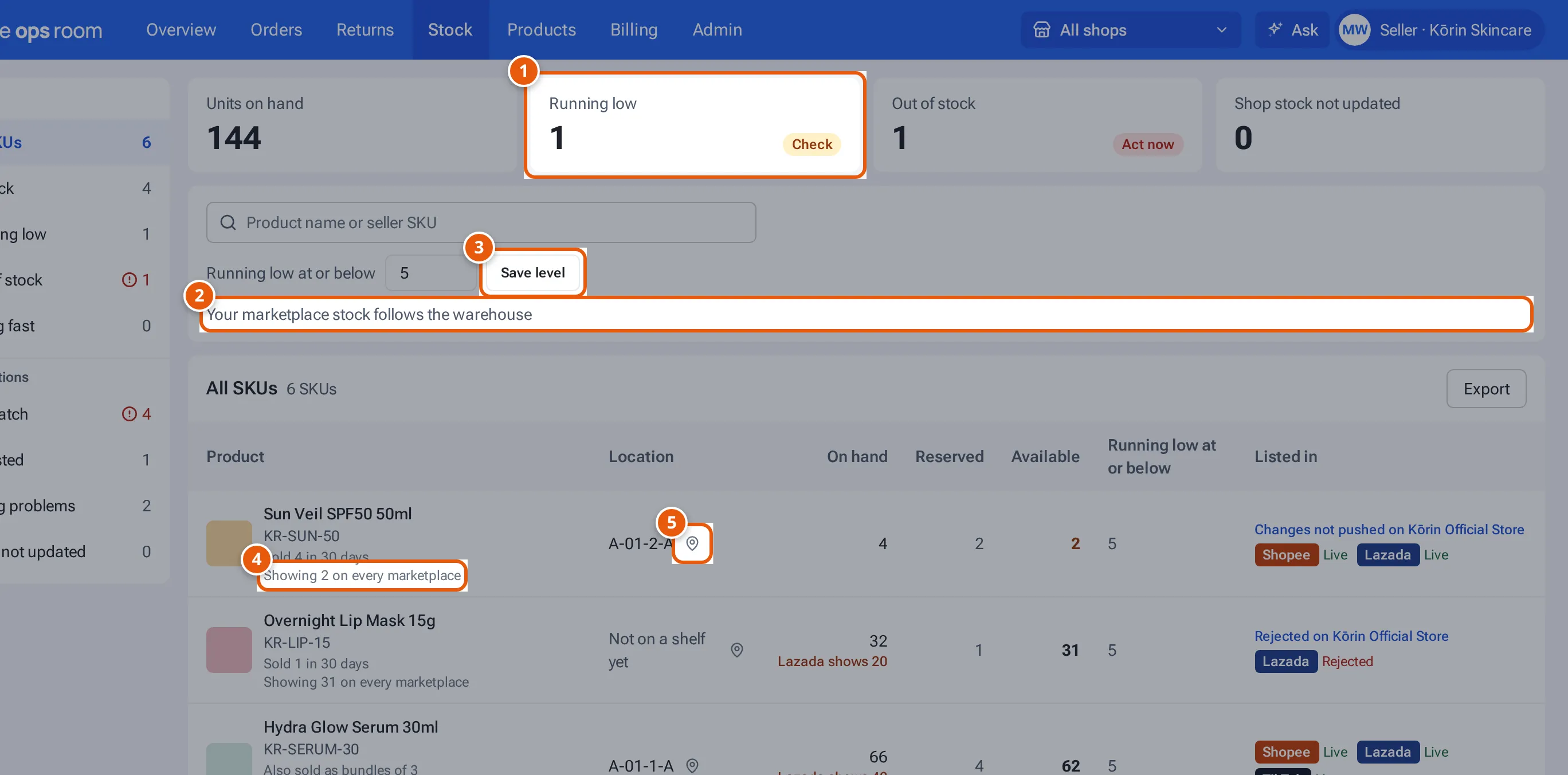This screenshot has width=1568, height=775.
Task: Click the Lazada shows 20 warning text
Action: (x=832, y=661)
